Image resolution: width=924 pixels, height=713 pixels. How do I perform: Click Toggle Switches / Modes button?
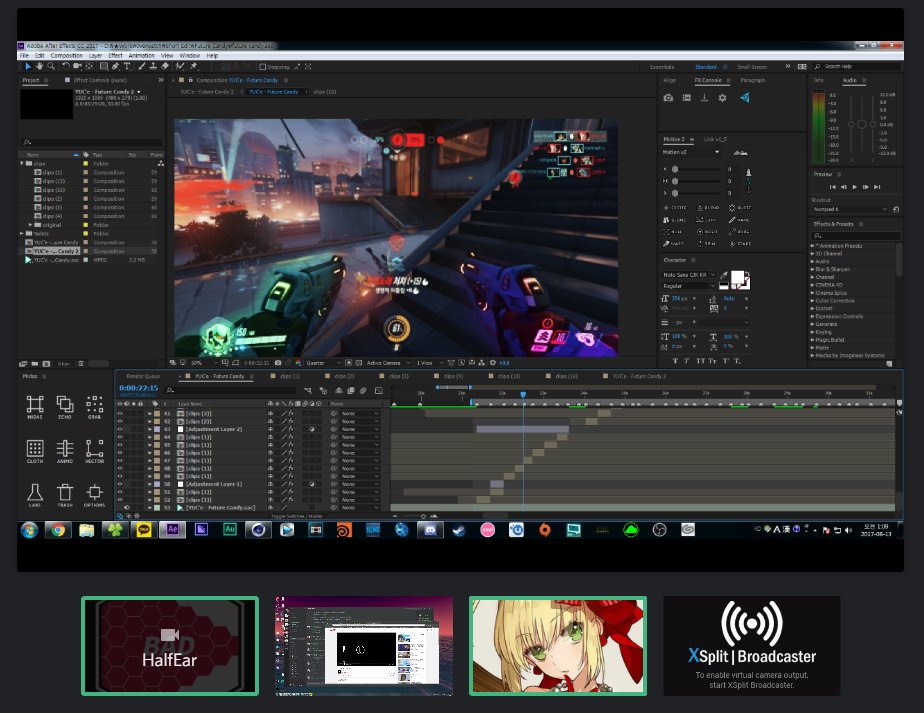click(x=296, y=516)
